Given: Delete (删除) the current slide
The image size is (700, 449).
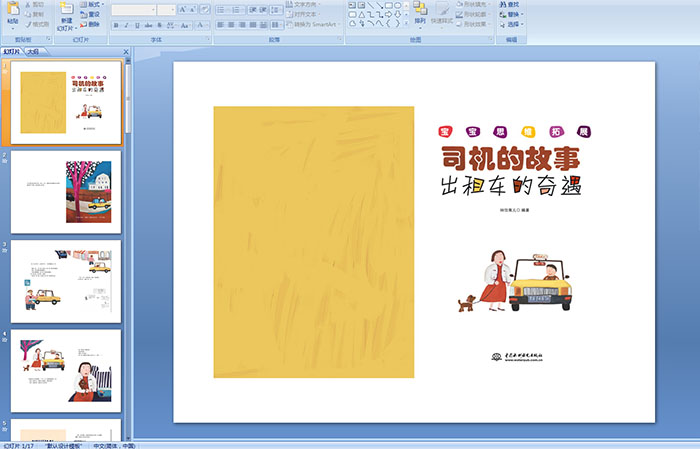Looking at the screenshot, I should click(90, 24).
